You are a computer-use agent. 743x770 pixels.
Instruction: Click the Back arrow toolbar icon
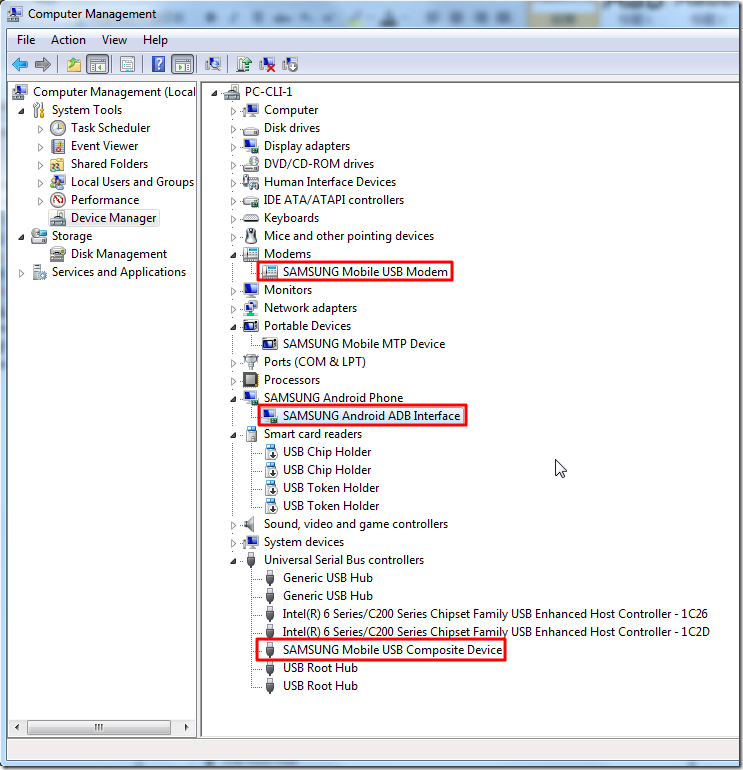[20, 64]
